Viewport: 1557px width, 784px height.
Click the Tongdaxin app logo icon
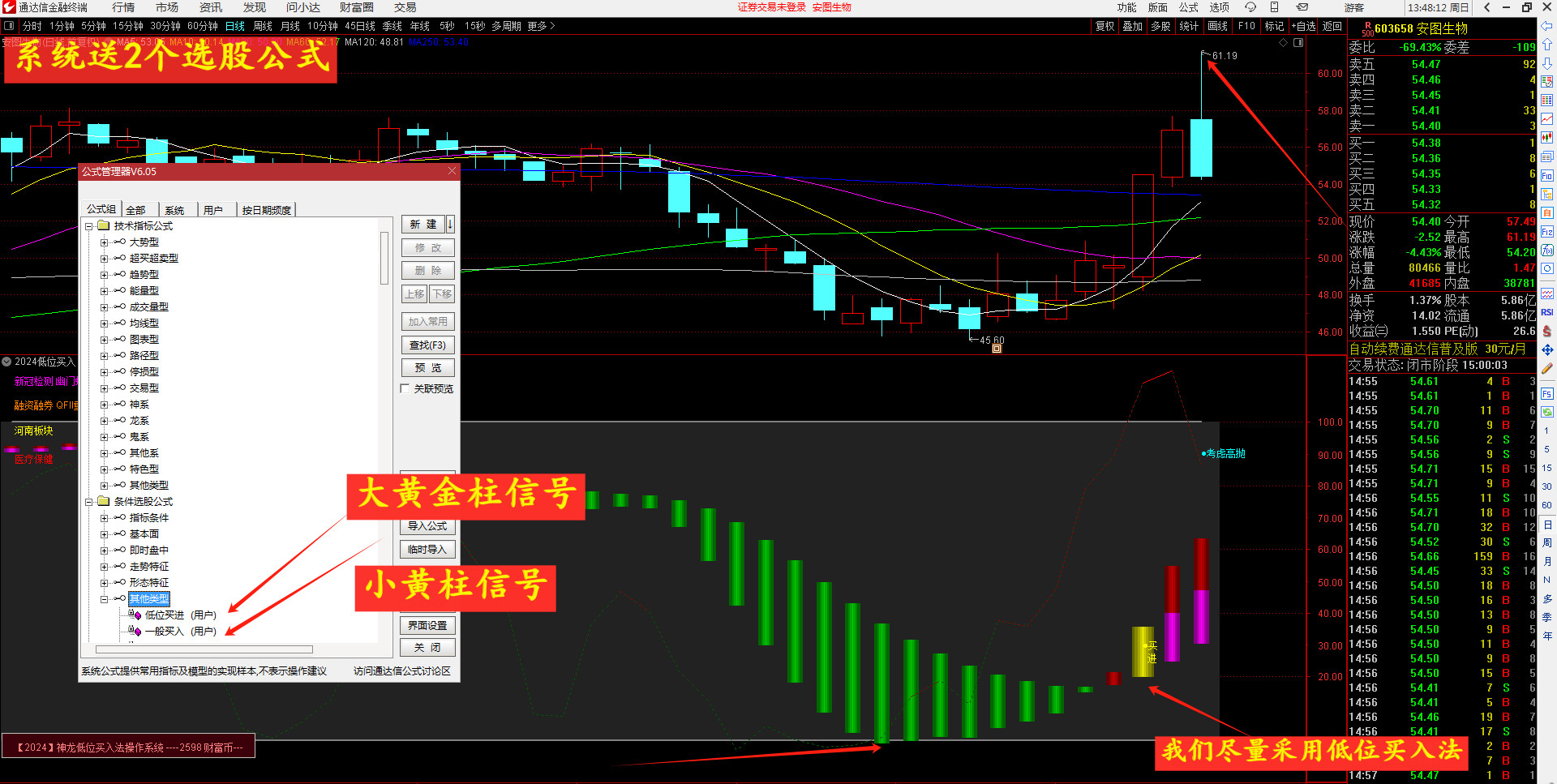[9, 7]
